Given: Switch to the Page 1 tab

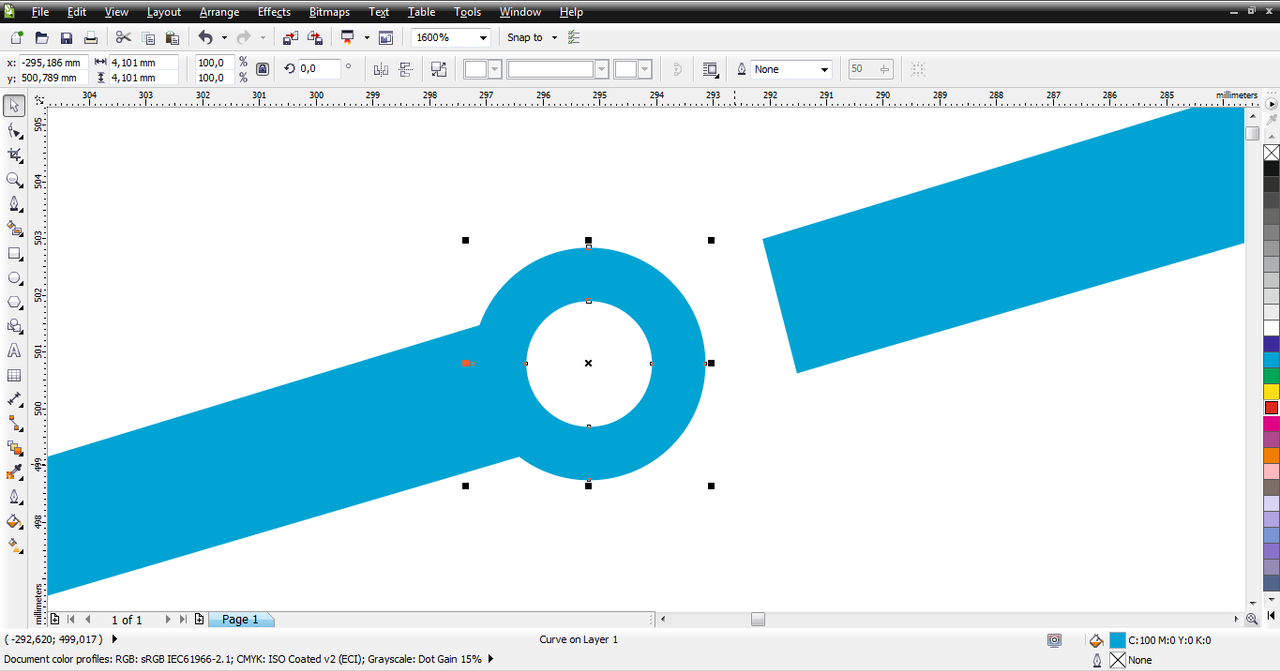Looking at the screenshot, I should coord(239,620).
